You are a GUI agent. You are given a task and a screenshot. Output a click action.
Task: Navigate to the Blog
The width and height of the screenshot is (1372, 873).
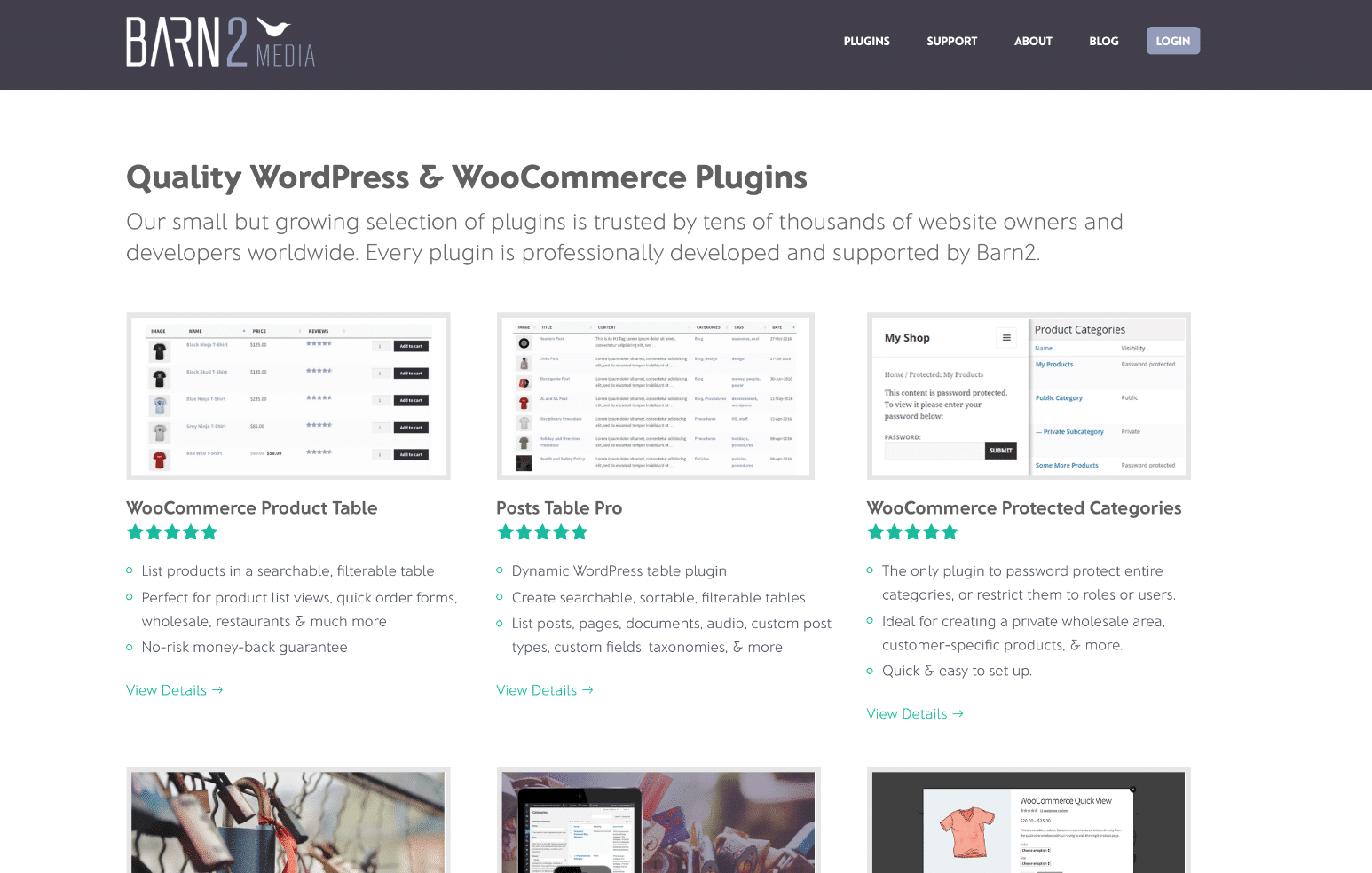1103,41
